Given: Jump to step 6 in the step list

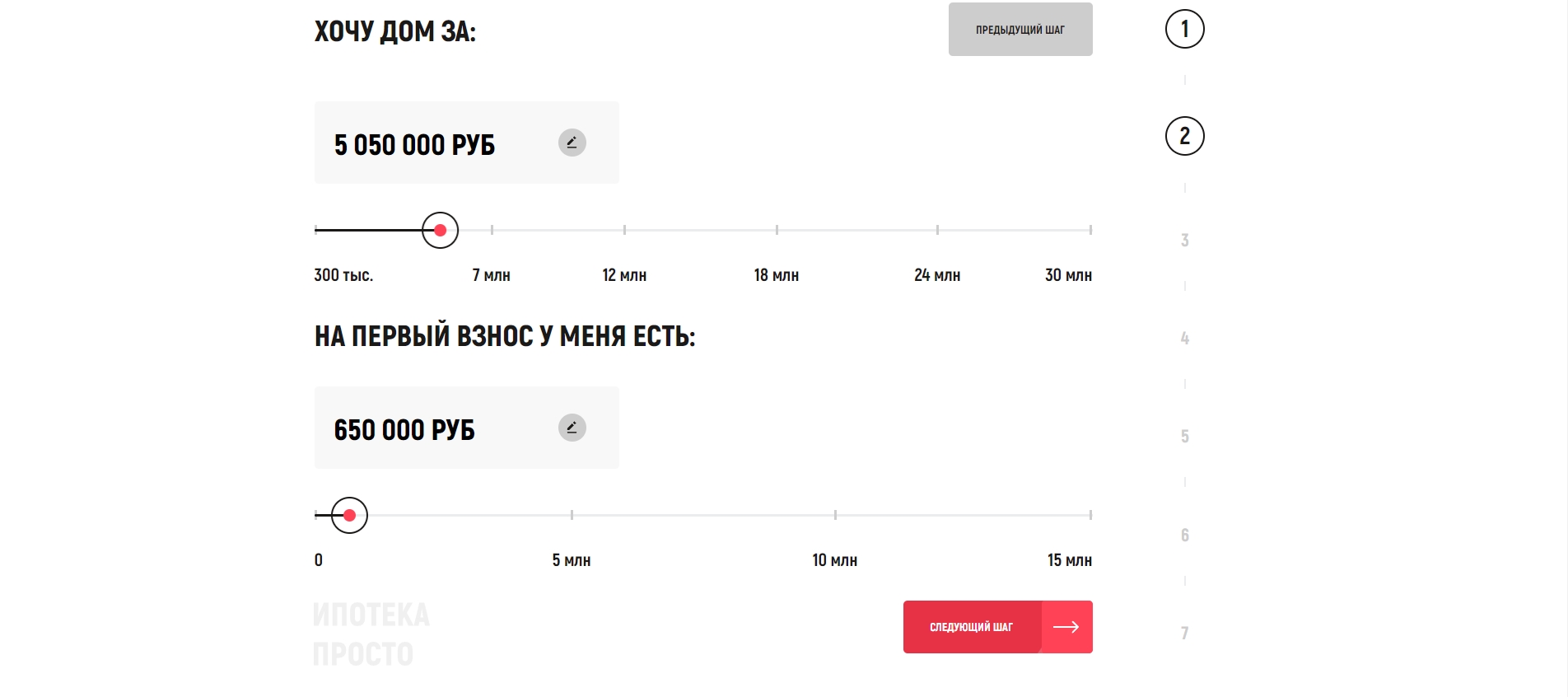Looking at the screenshot, I should 1185,535.
